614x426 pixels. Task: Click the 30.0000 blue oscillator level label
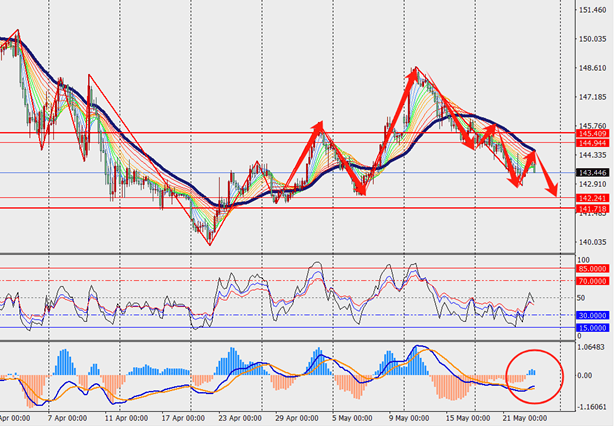pos(591,314)
